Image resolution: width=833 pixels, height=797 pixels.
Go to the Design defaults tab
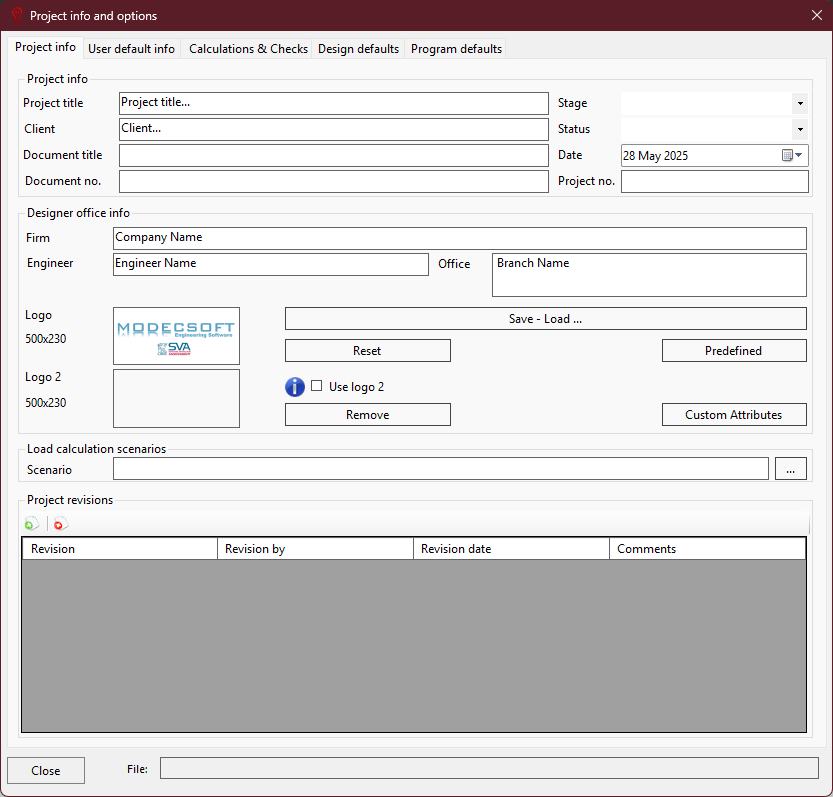358,49
